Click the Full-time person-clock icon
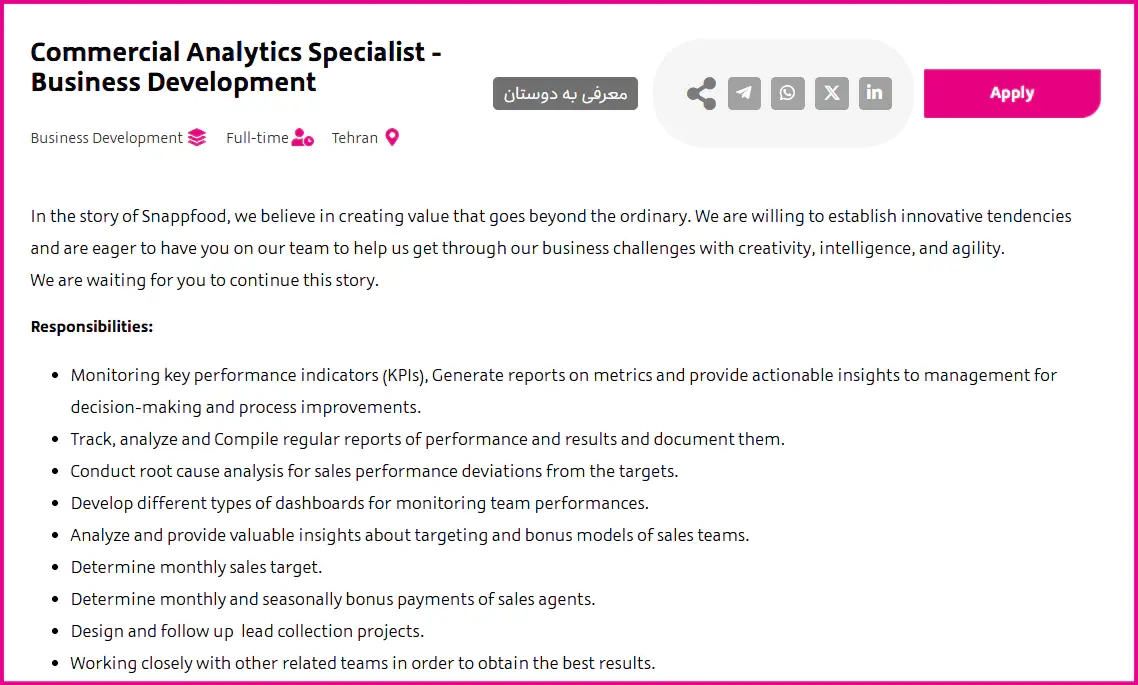 (302, 138)
